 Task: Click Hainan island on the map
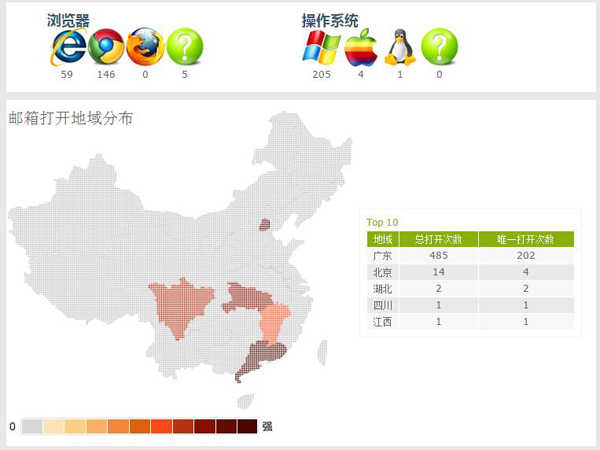pos(245,401)
